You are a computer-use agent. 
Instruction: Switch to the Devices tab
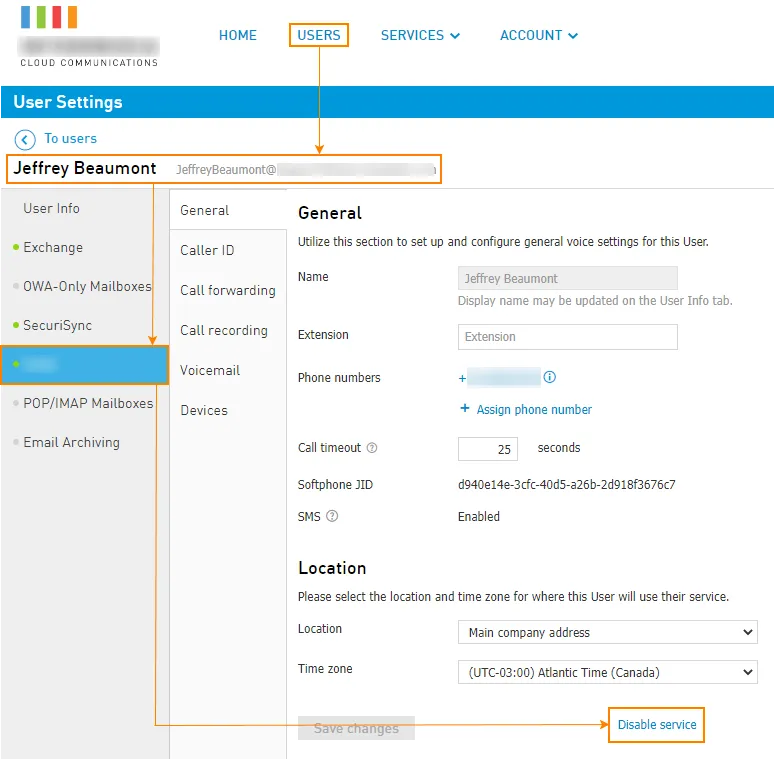coord(204,411)
